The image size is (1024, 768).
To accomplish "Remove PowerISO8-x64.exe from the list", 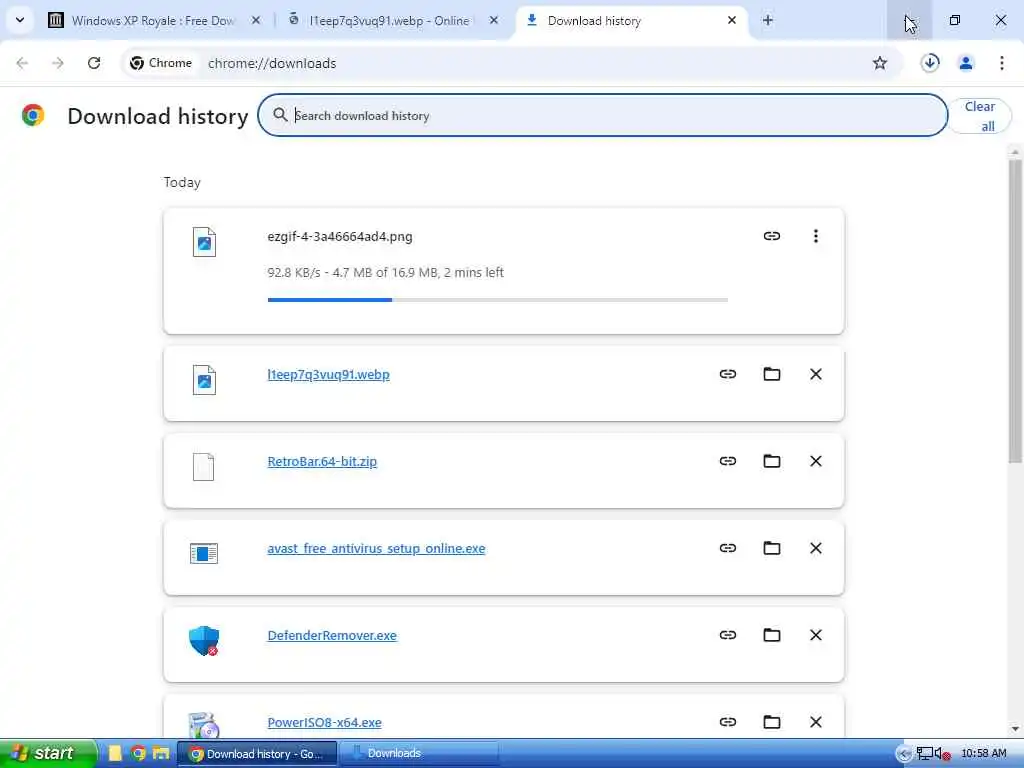I will coord(815,722).
